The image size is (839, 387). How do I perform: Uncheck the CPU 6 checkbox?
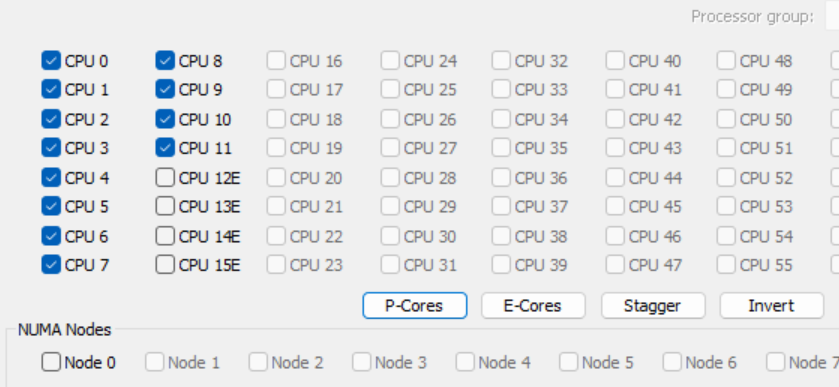tap(51, 236)
